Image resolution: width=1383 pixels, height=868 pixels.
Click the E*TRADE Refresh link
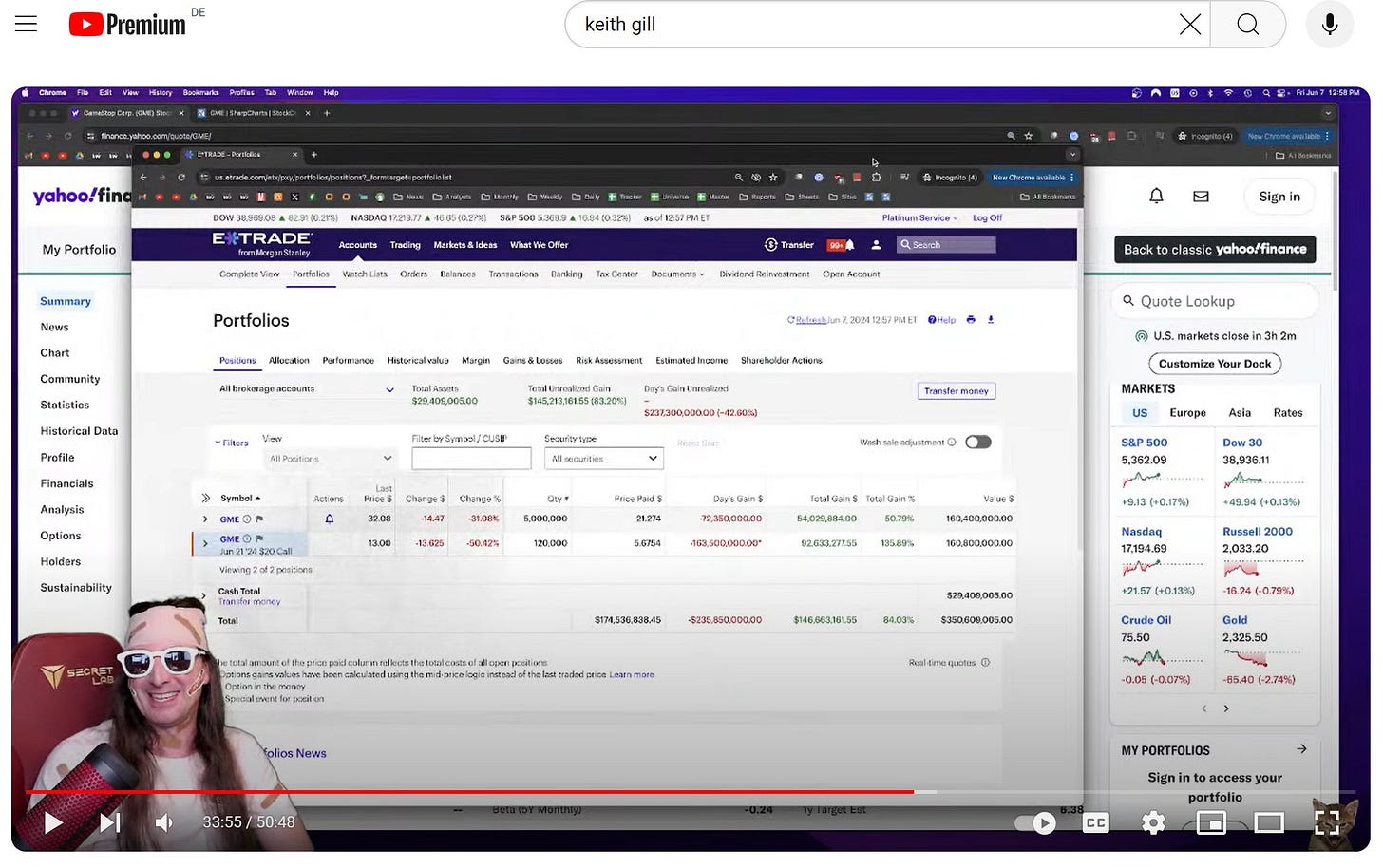pyautogui.click(x=810, y=320)
